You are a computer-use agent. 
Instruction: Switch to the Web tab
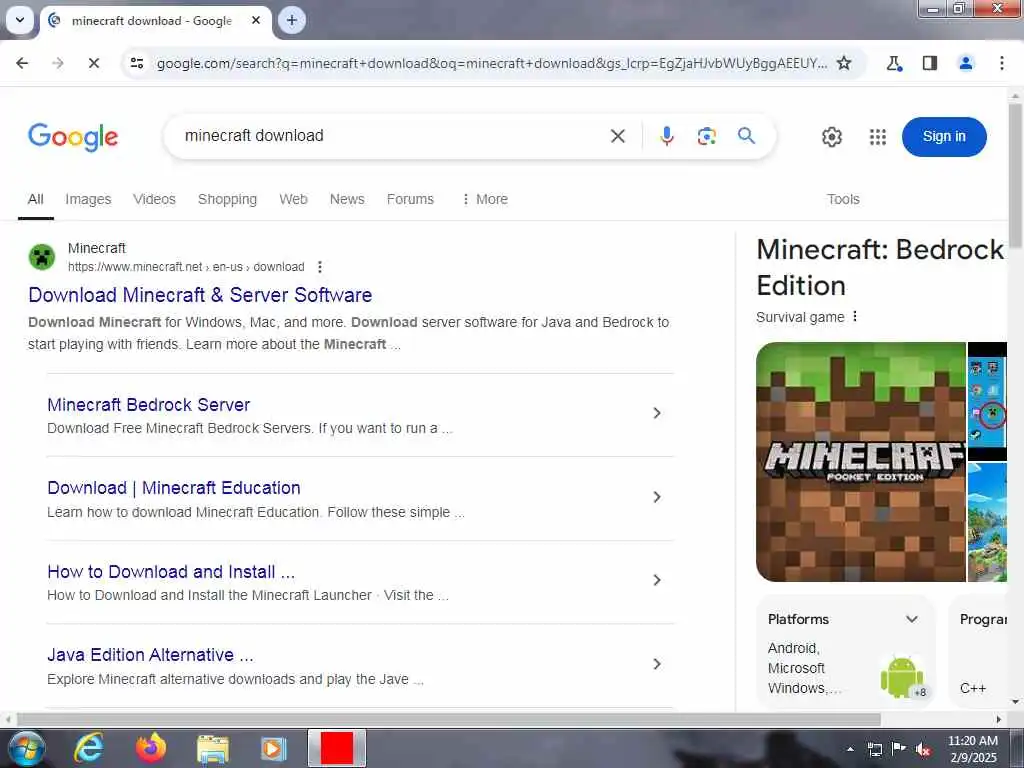[293, 199]
